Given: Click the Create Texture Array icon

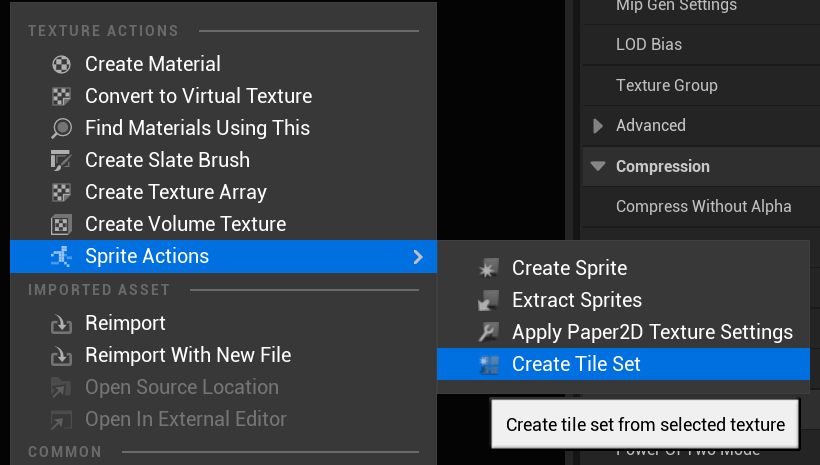Looking at the screenshot, I should tap(61, 192).
